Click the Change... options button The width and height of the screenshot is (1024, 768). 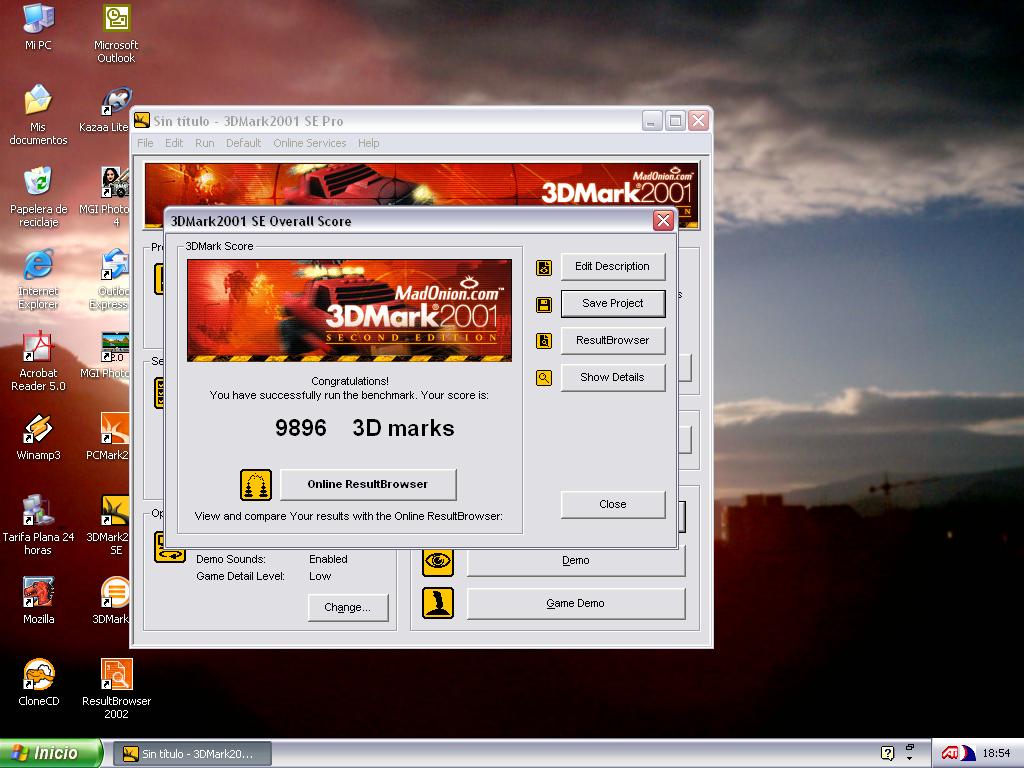coord(347,607)
